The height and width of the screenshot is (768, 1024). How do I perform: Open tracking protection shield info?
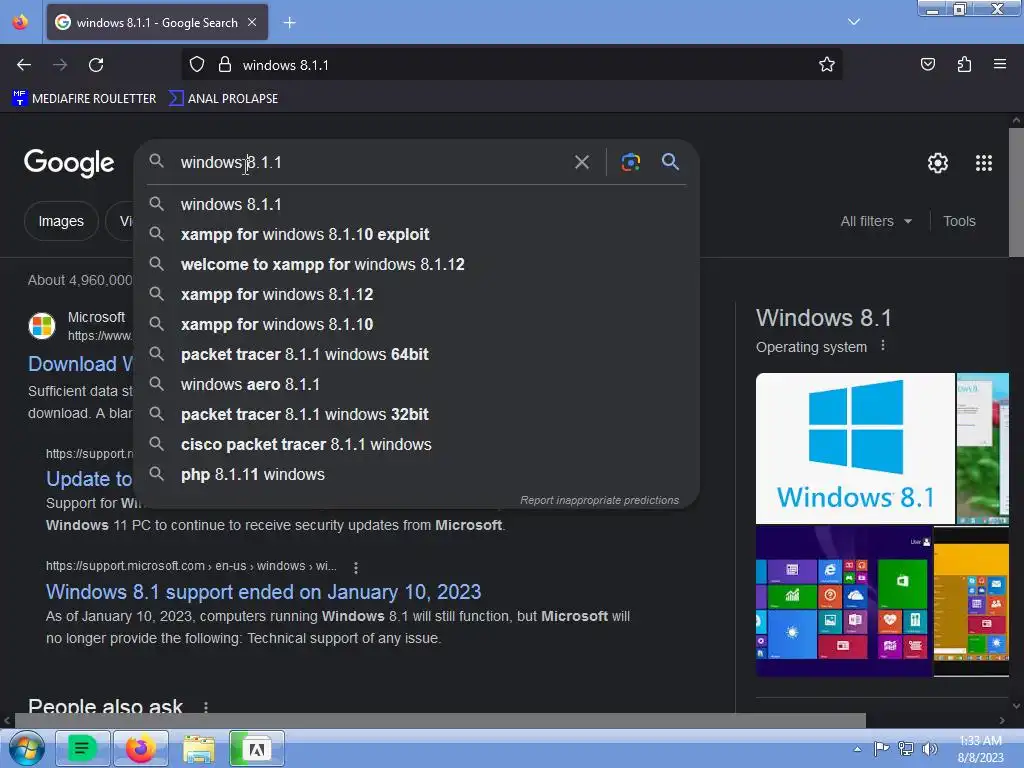(x=197, y=65)
